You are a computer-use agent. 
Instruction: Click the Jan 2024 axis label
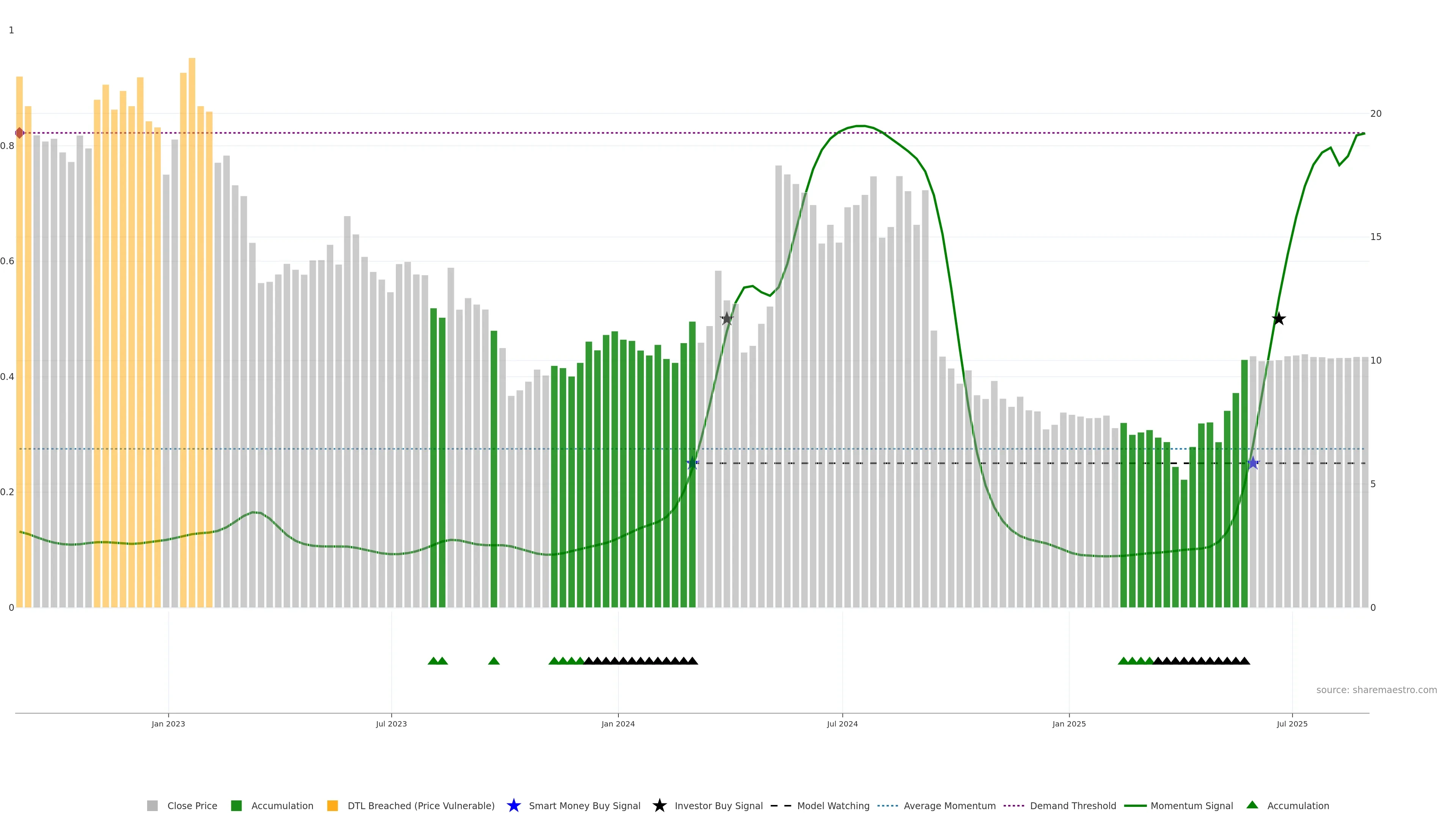(618, 723)
